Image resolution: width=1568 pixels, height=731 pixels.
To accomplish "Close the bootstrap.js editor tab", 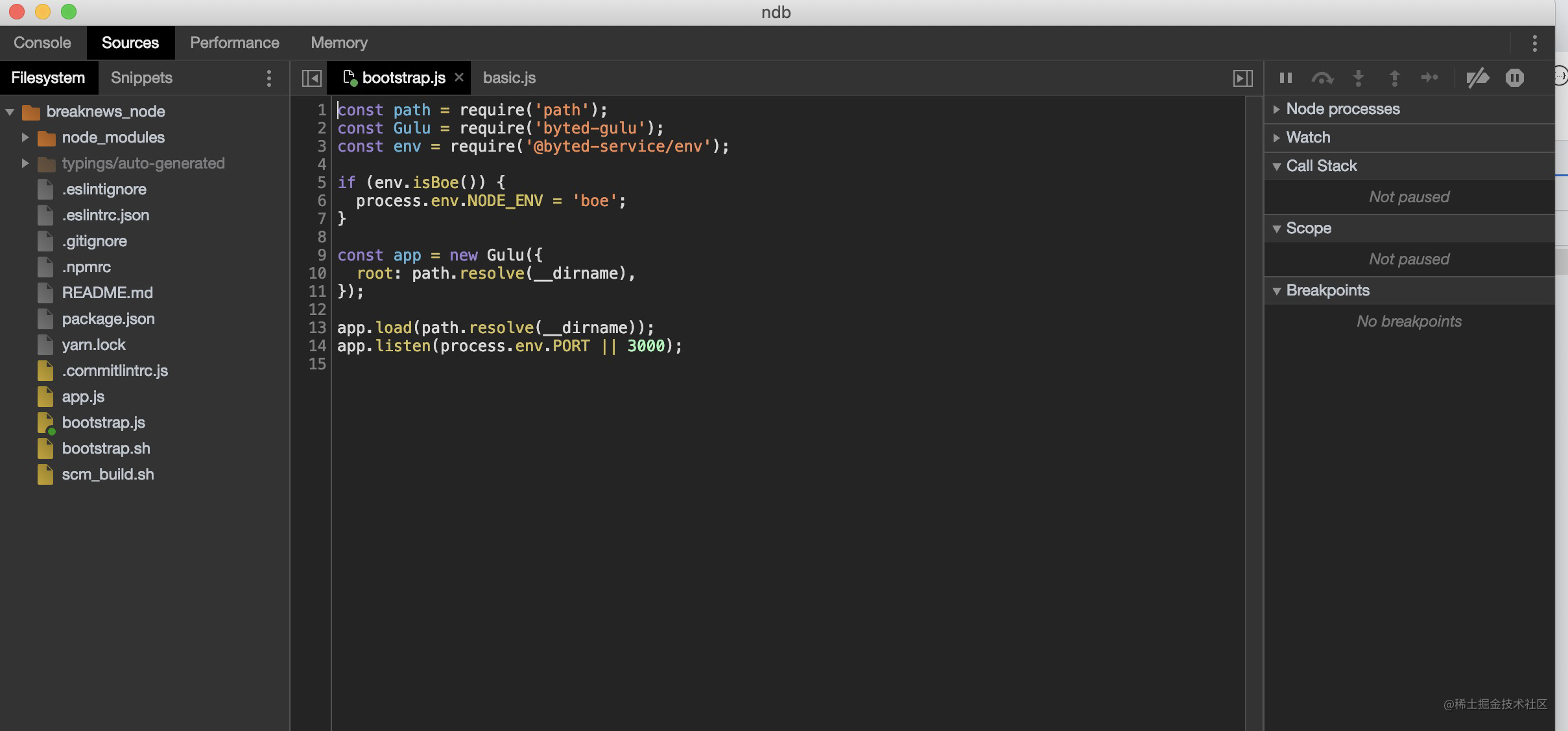I will 459,77.
